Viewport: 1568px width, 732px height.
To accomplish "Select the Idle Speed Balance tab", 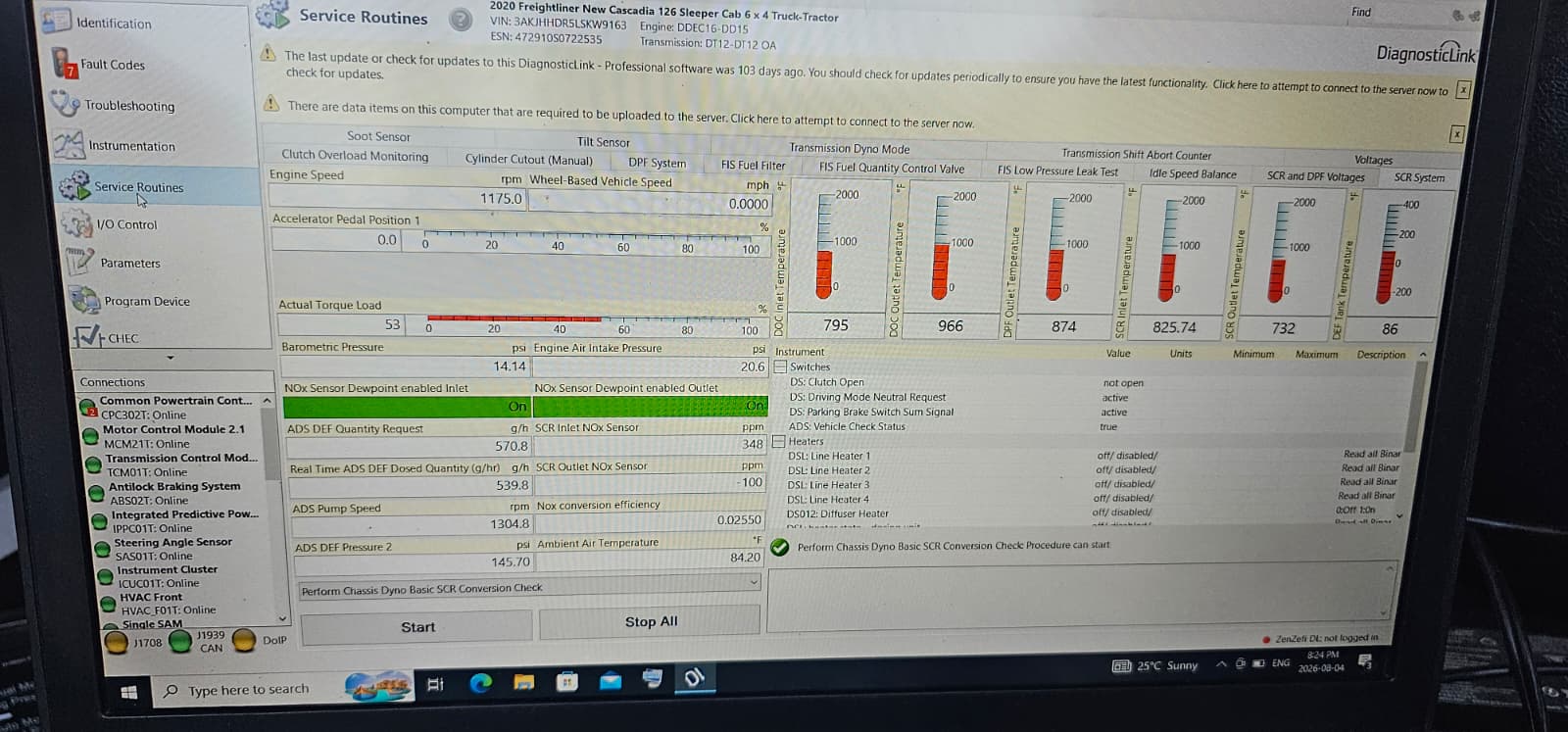I will click(1193, 173).
